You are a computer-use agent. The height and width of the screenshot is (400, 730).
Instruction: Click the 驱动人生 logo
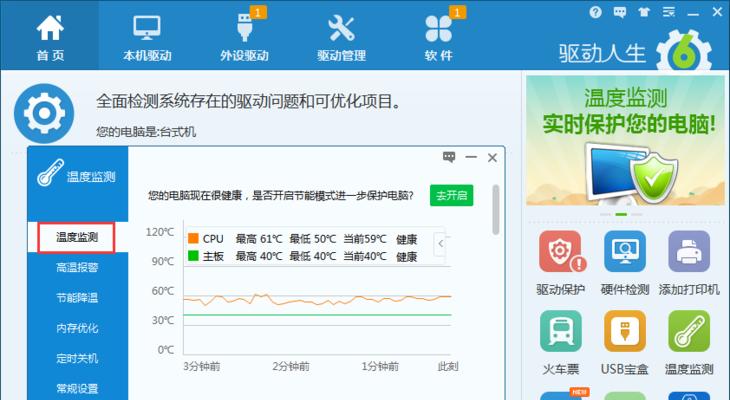(x=635, y=50)
